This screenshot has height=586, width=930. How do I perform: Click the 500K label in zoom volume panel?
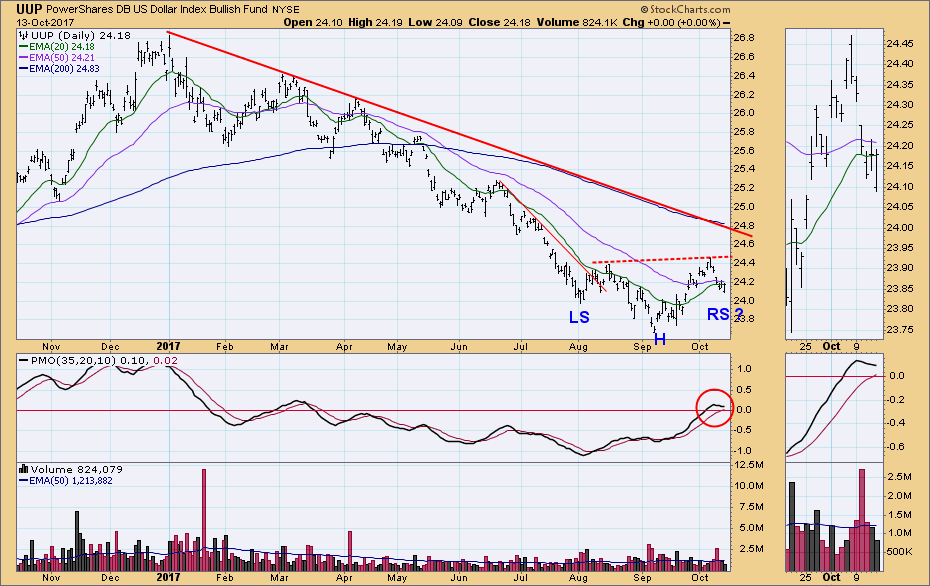[x=899, y=552]
